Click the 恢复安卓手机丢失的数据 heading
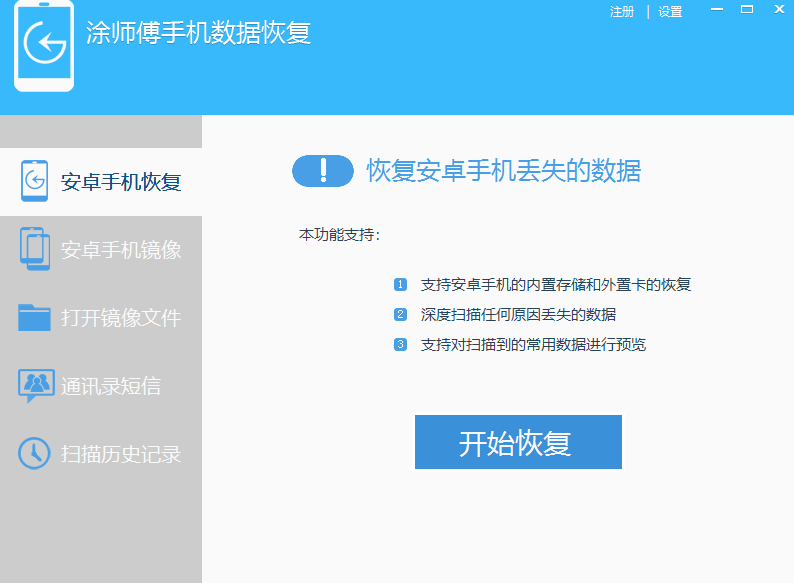This screenshot has width=794, height=583. (x=503, y=171)
